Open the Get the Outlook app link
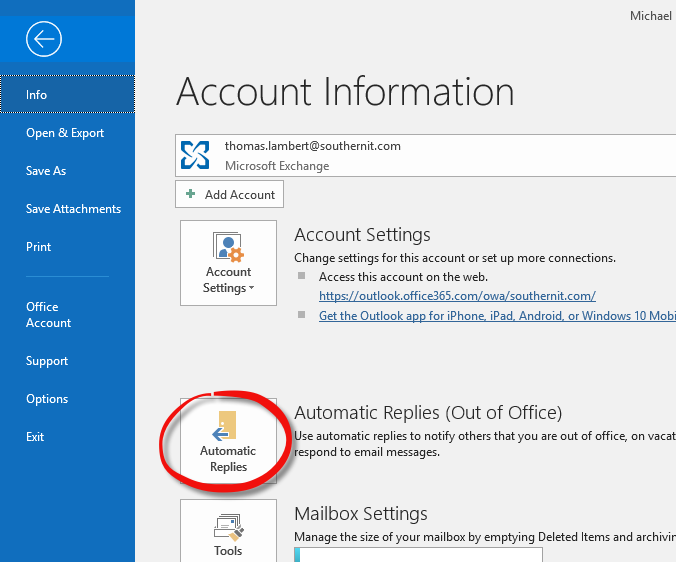676x562 pixels. click(x=498, y=316)
